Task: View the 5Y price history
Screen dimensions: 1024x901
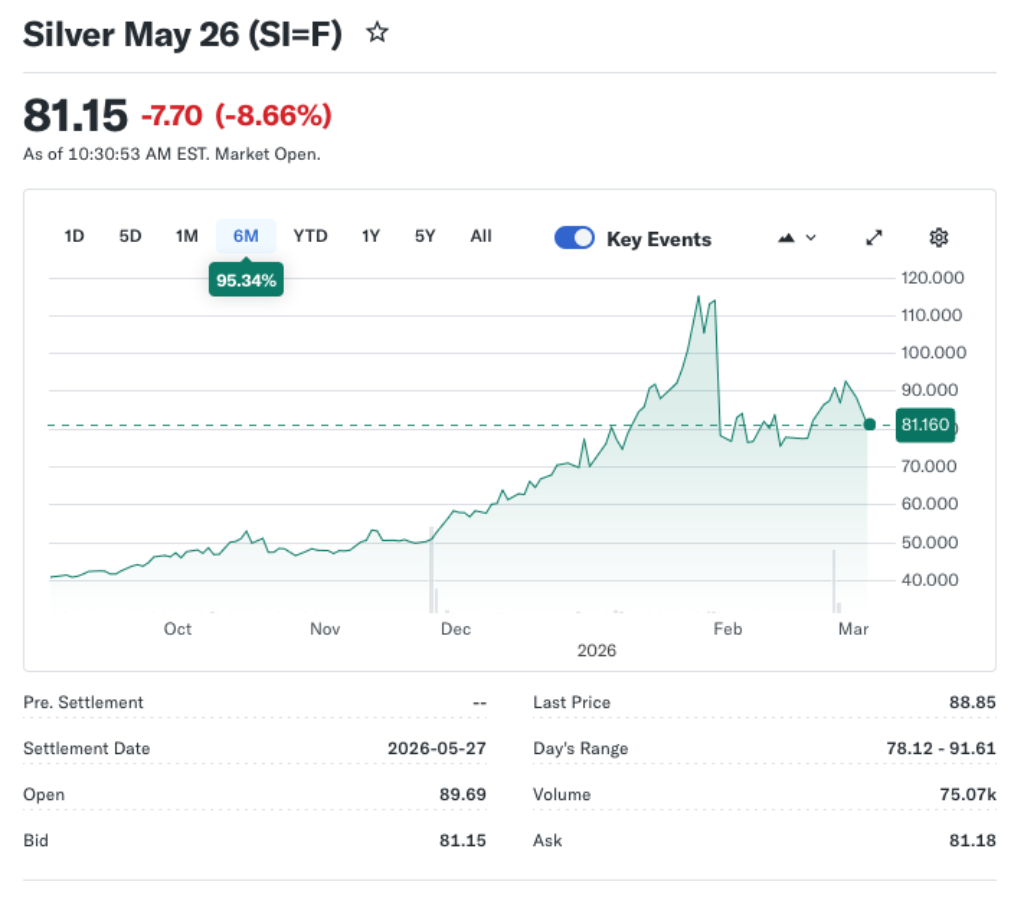Action: (x=424, y=236)
